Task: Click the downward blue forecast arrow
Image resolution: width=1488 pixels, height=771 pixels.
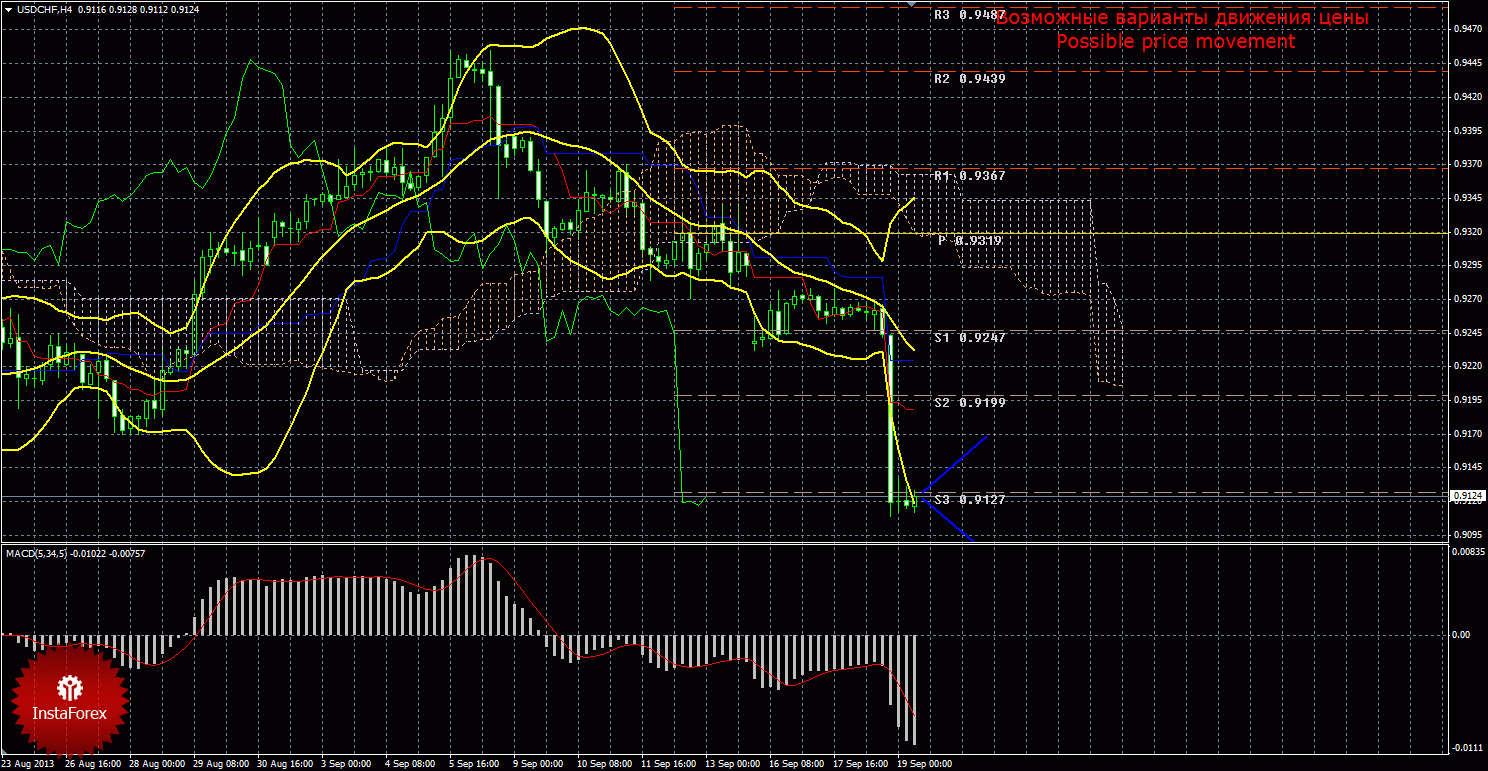Action: pos(948,520)
